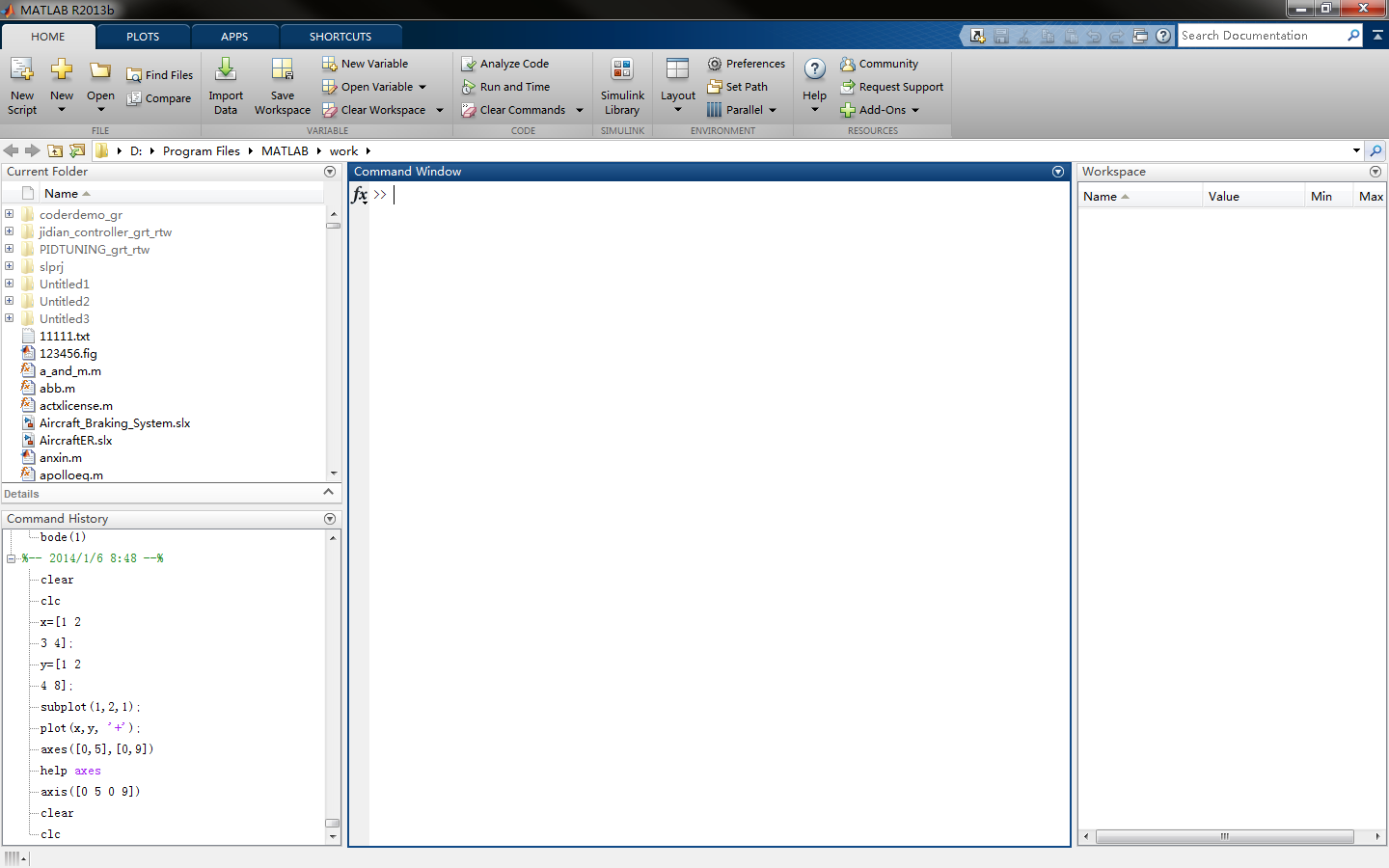Click the fx function hints icon

360,195
